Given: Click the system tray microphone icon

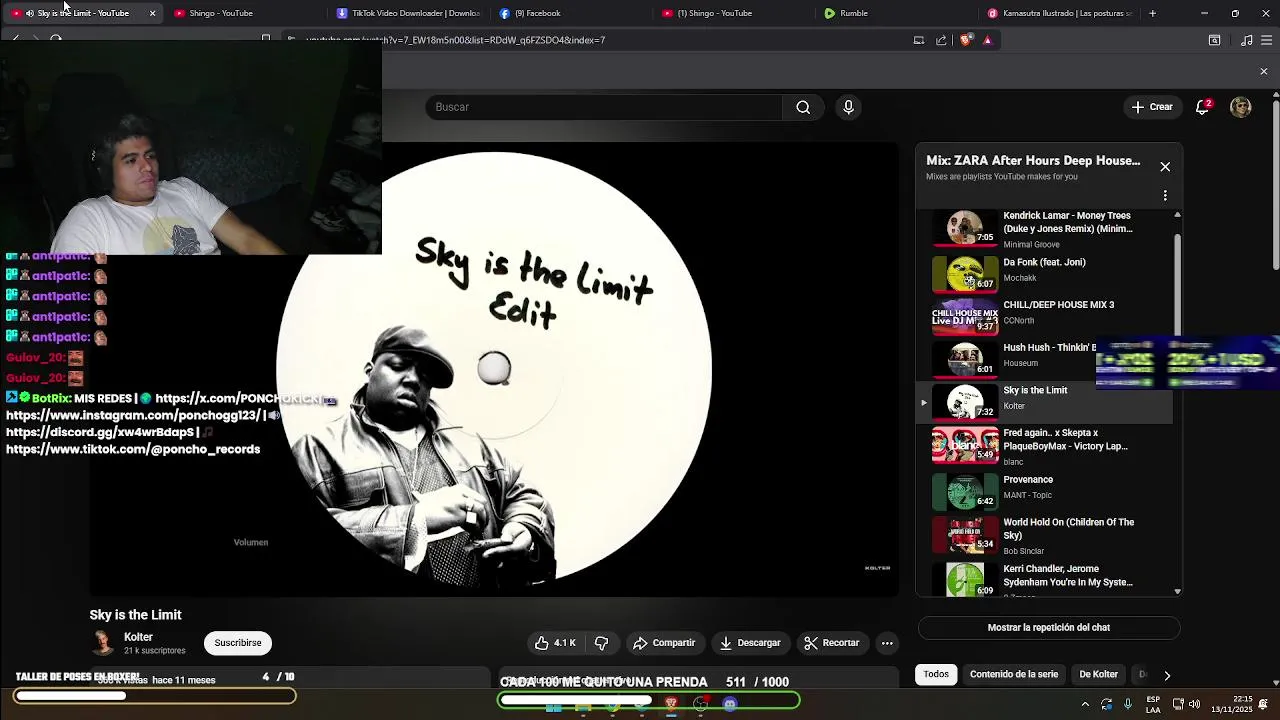Looking at the screenshot, I should [x=1128, y=704].
